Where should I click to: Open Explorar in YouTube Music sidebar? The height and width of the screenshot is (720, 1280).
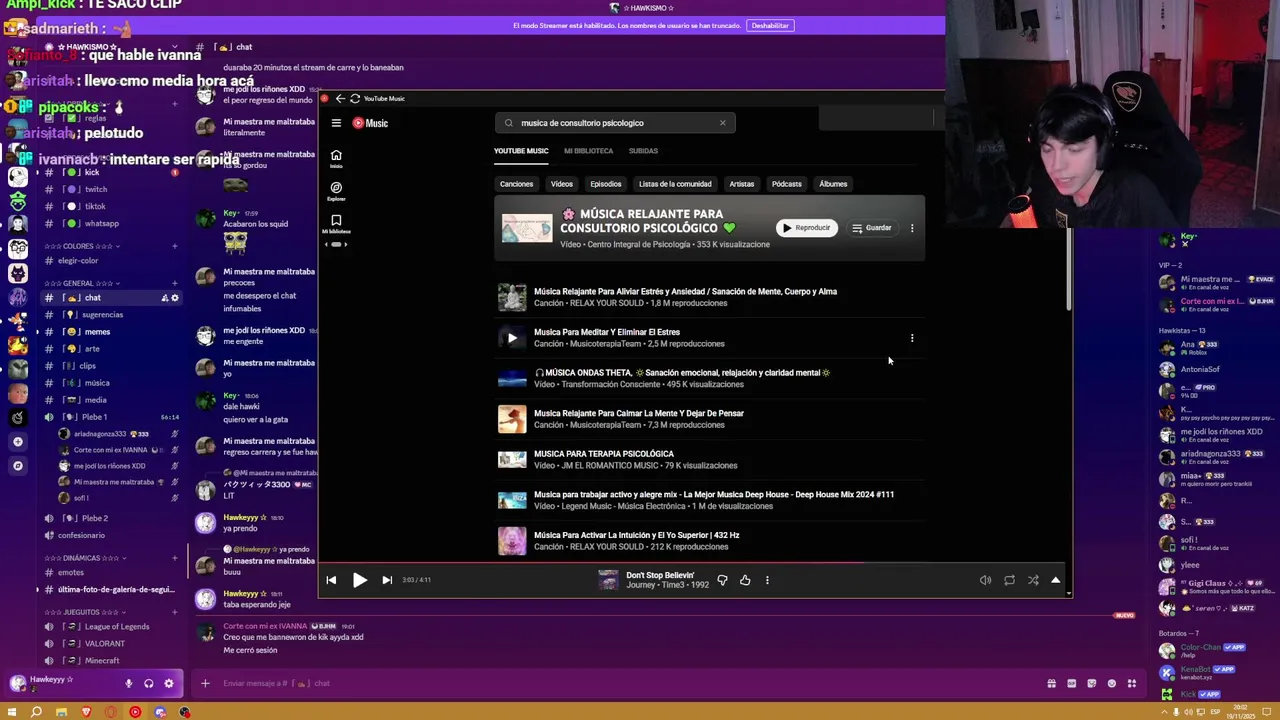[x=336, y=191]
